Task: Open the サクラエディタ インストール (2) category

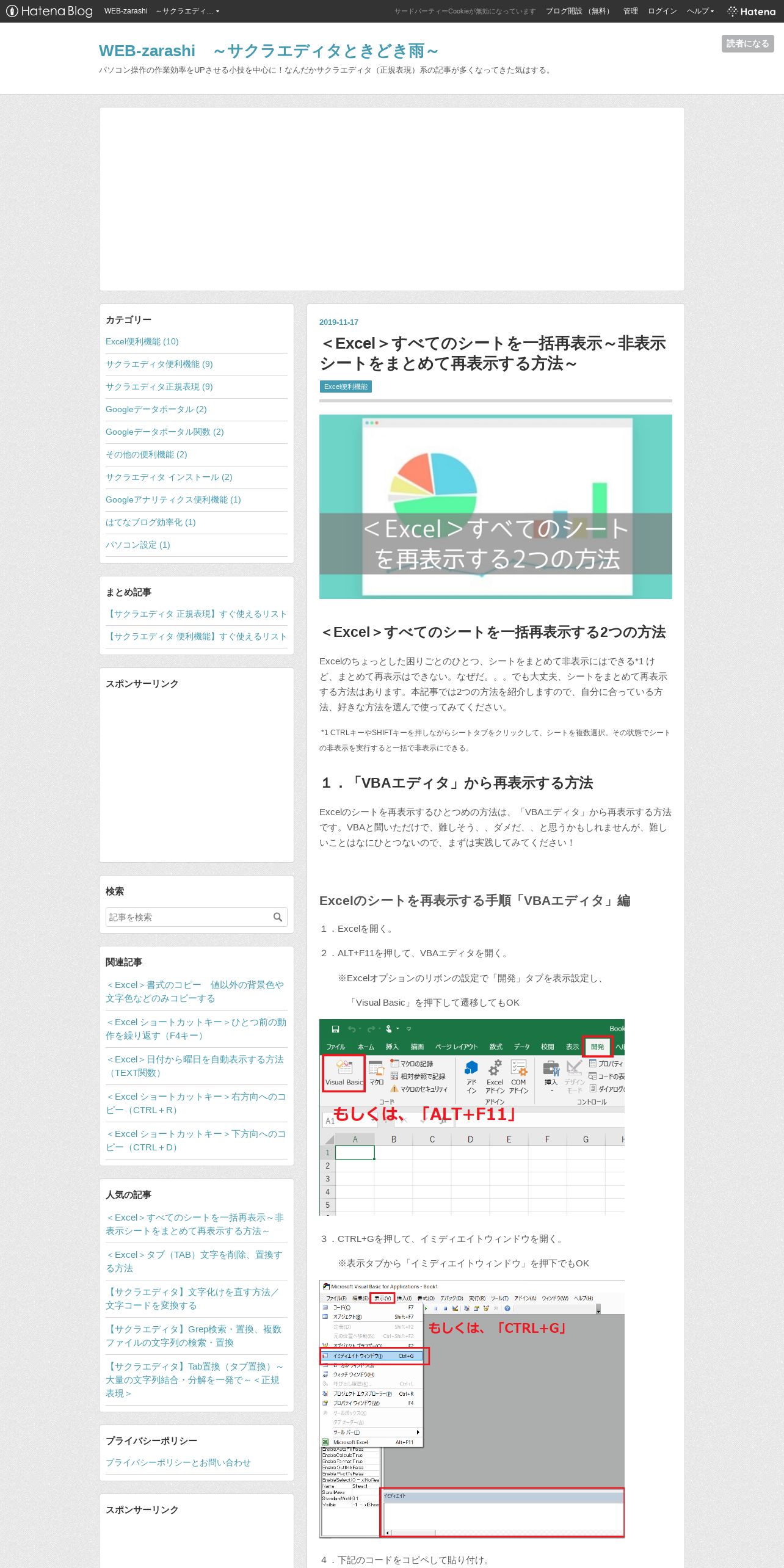Action: tap(169, 477)
